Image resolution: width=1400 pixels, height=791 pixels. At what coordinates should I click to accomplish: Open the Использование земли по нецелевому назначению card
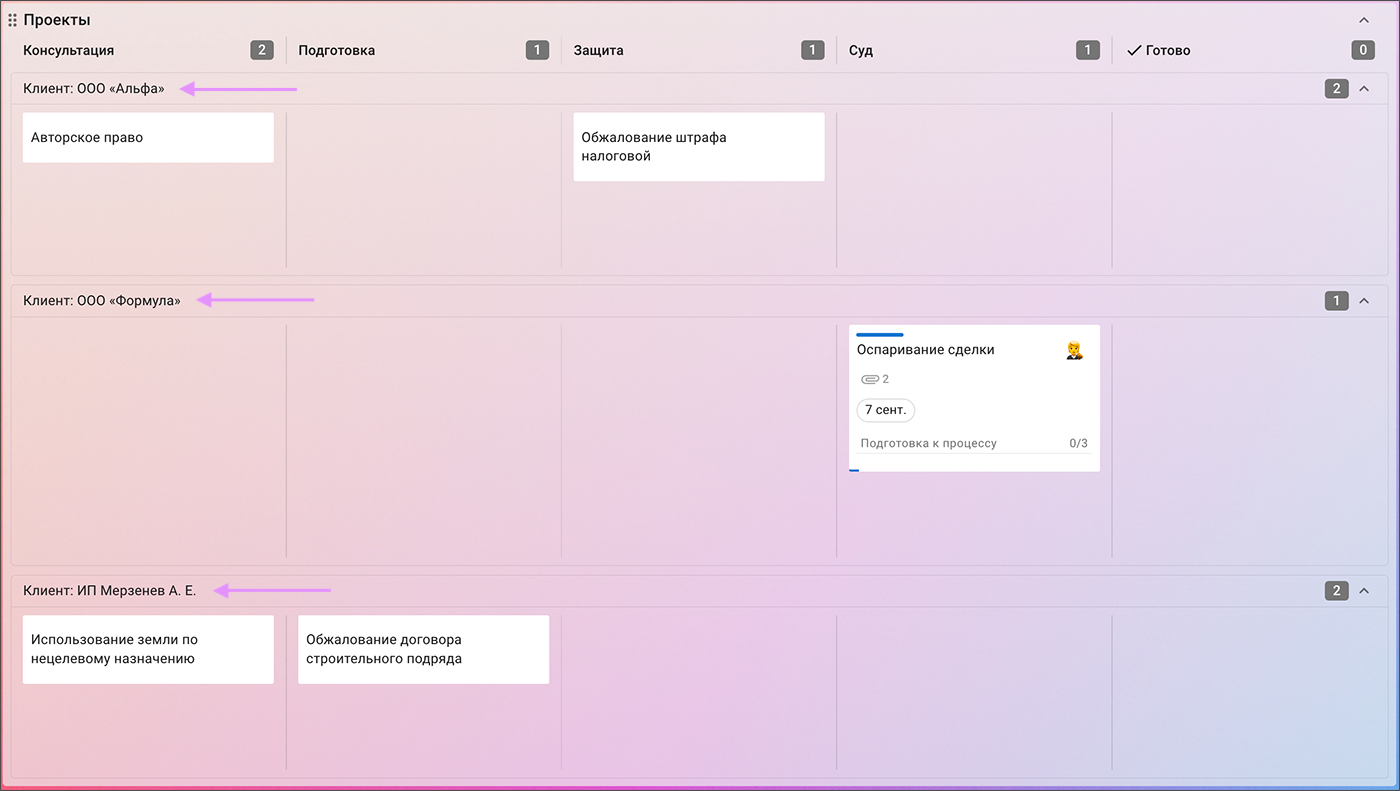[x=148, y=649]
